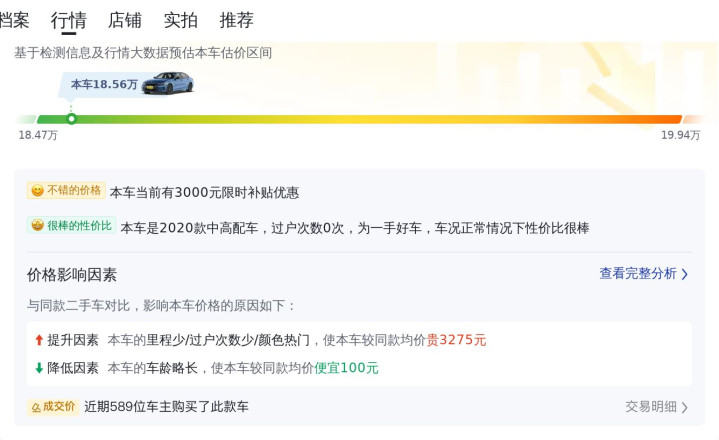Select the 行情 tab
The height and width of the screenshot is (440, 719).
(69, 20)
